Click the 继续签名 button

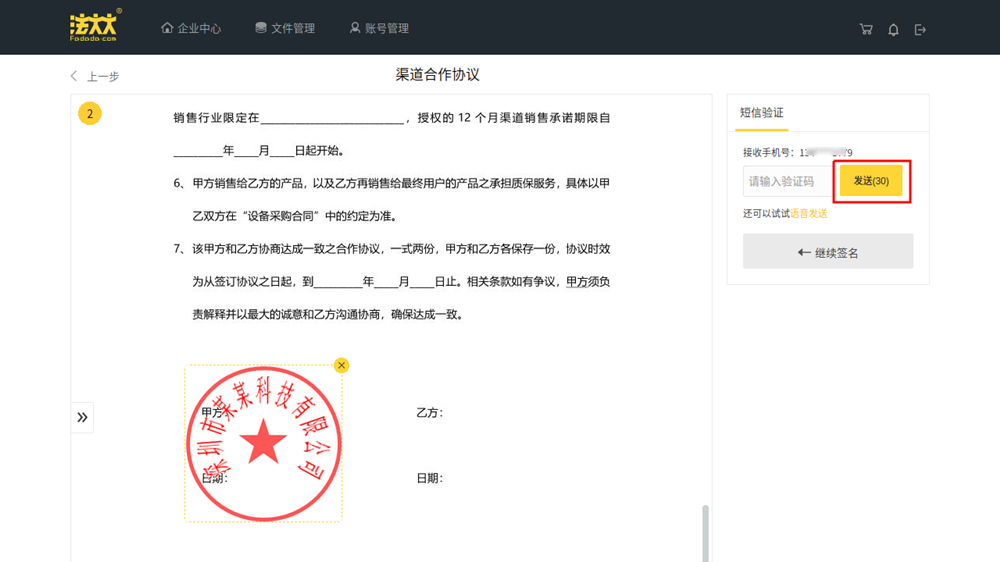pyautogui.click(x=827, y=252)
